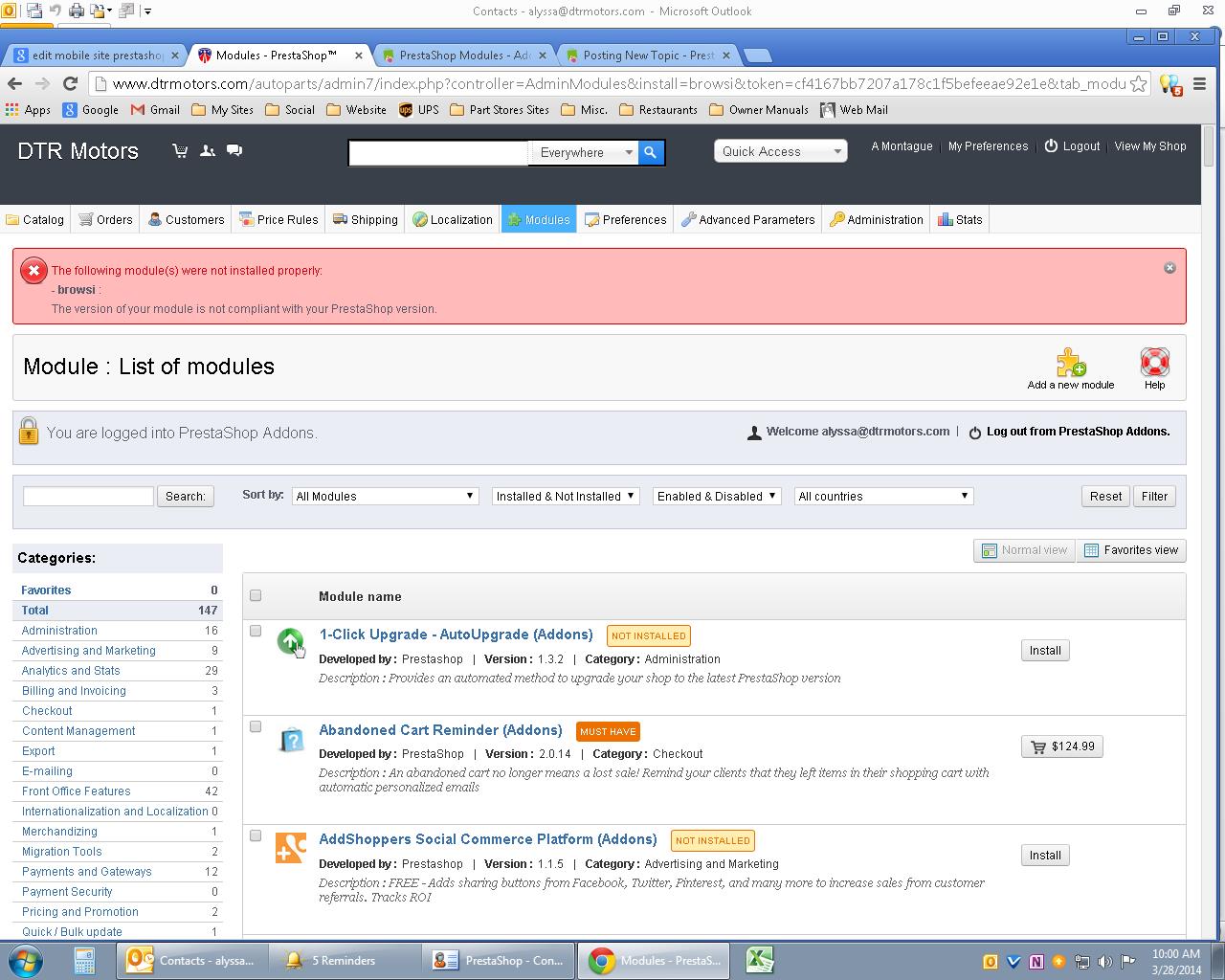This screenshot has height=980, width=1225.
Task: Open the Shipping menu tab
Action: pos(365,219)
